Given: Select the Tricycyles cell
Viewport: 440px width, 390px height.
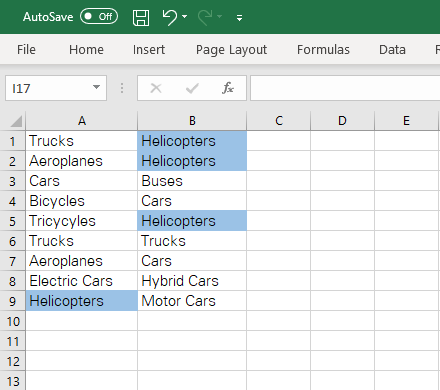Looking at the screenshot, I should click(82, 221).
